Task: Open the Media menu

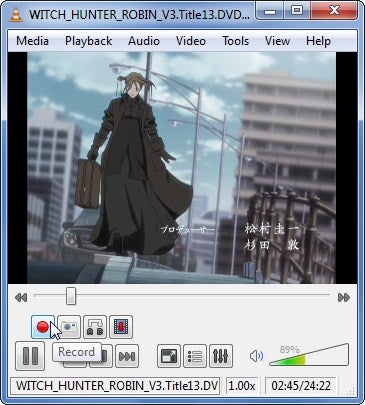Action: tap(32, 41)
